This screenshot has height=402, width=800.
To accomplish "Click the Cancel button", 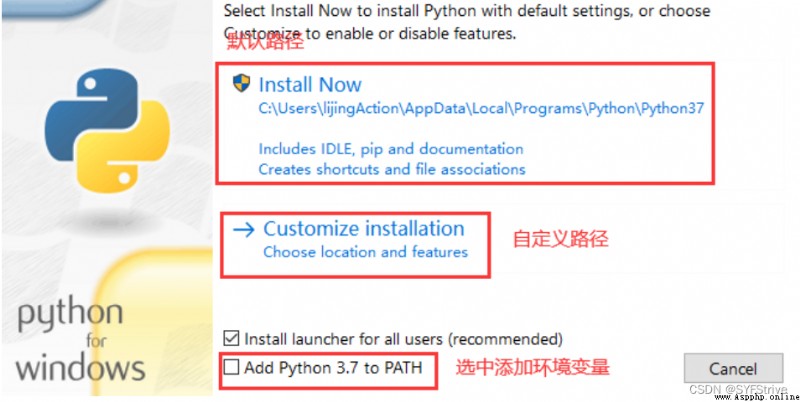I will pyautogui.click(x=733, y=368).
